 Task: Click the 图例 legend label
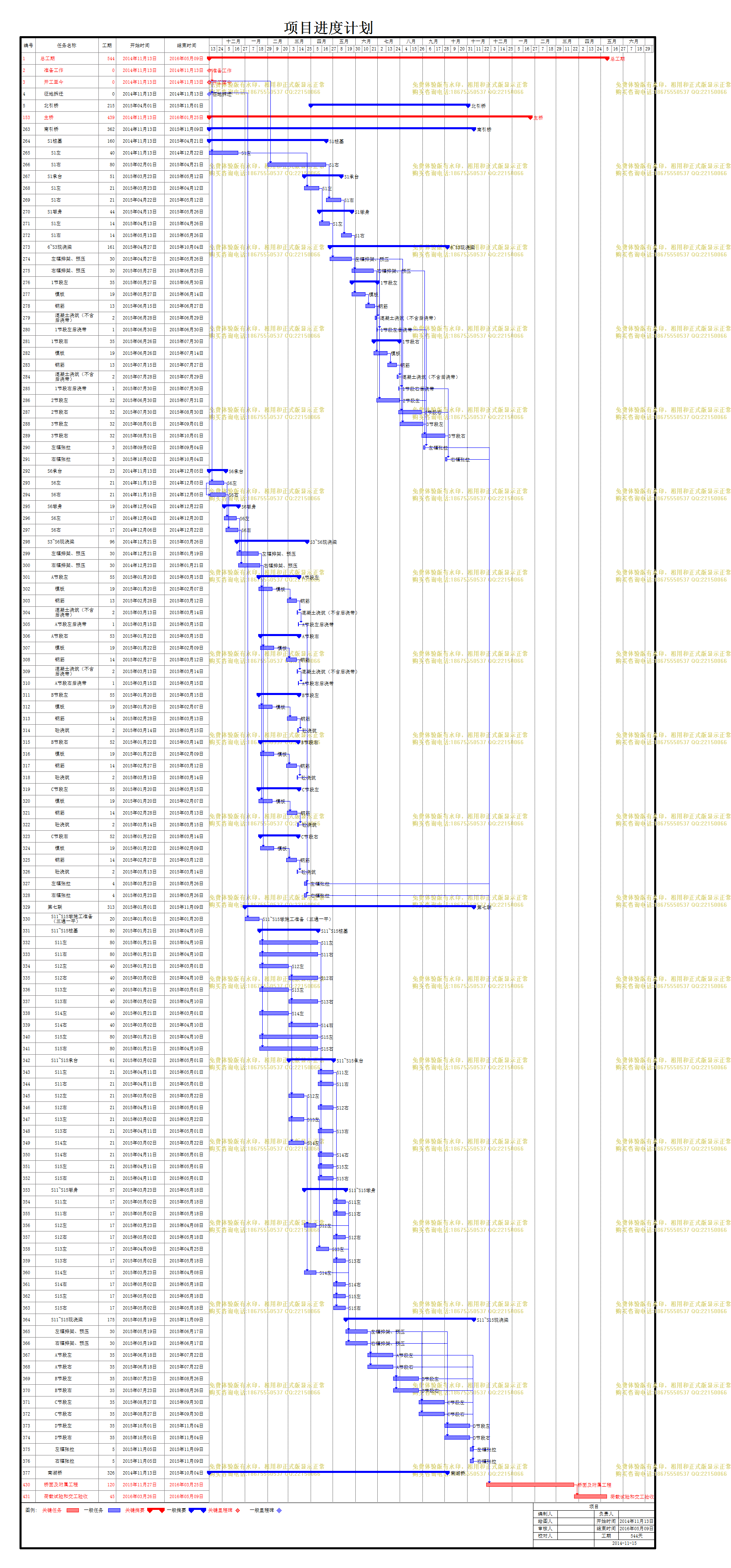coord(31,1510)
